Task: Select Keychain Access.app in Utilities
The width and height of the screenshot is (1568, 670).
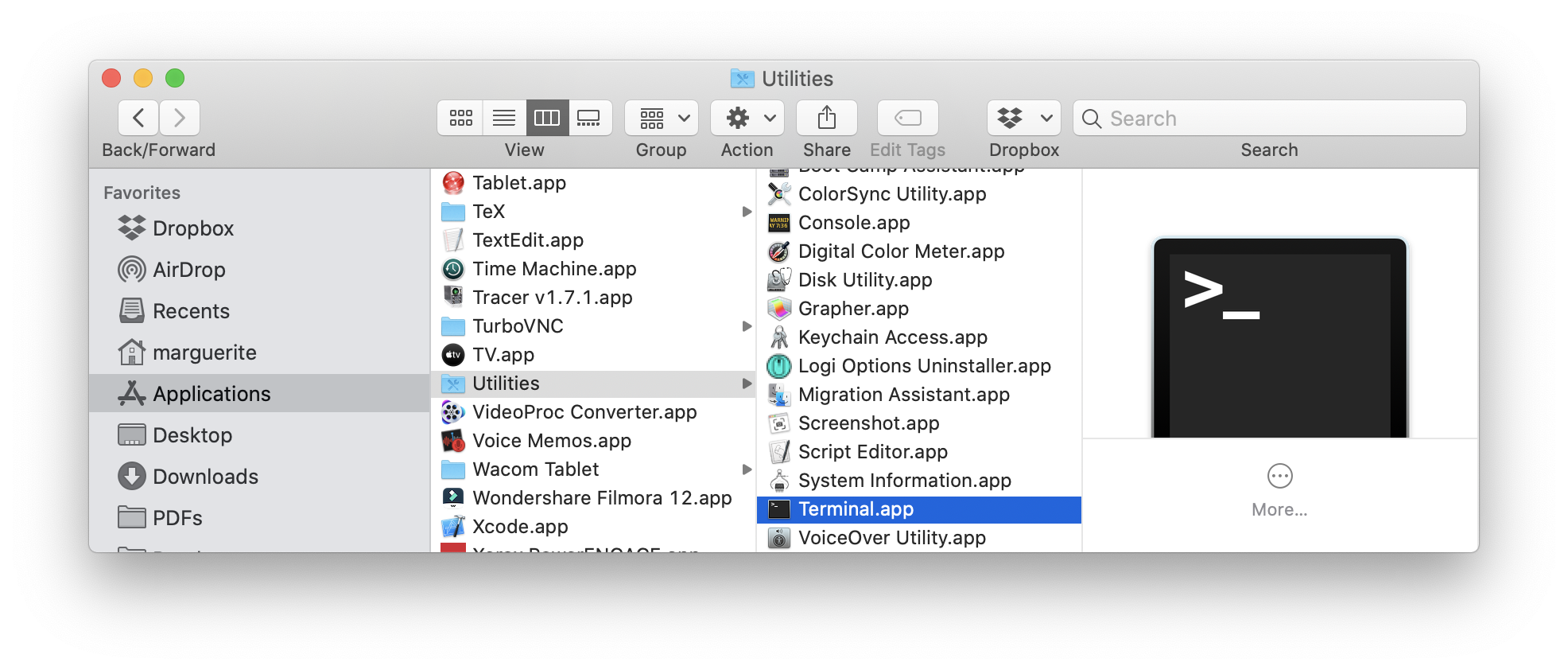Action: 892,337
